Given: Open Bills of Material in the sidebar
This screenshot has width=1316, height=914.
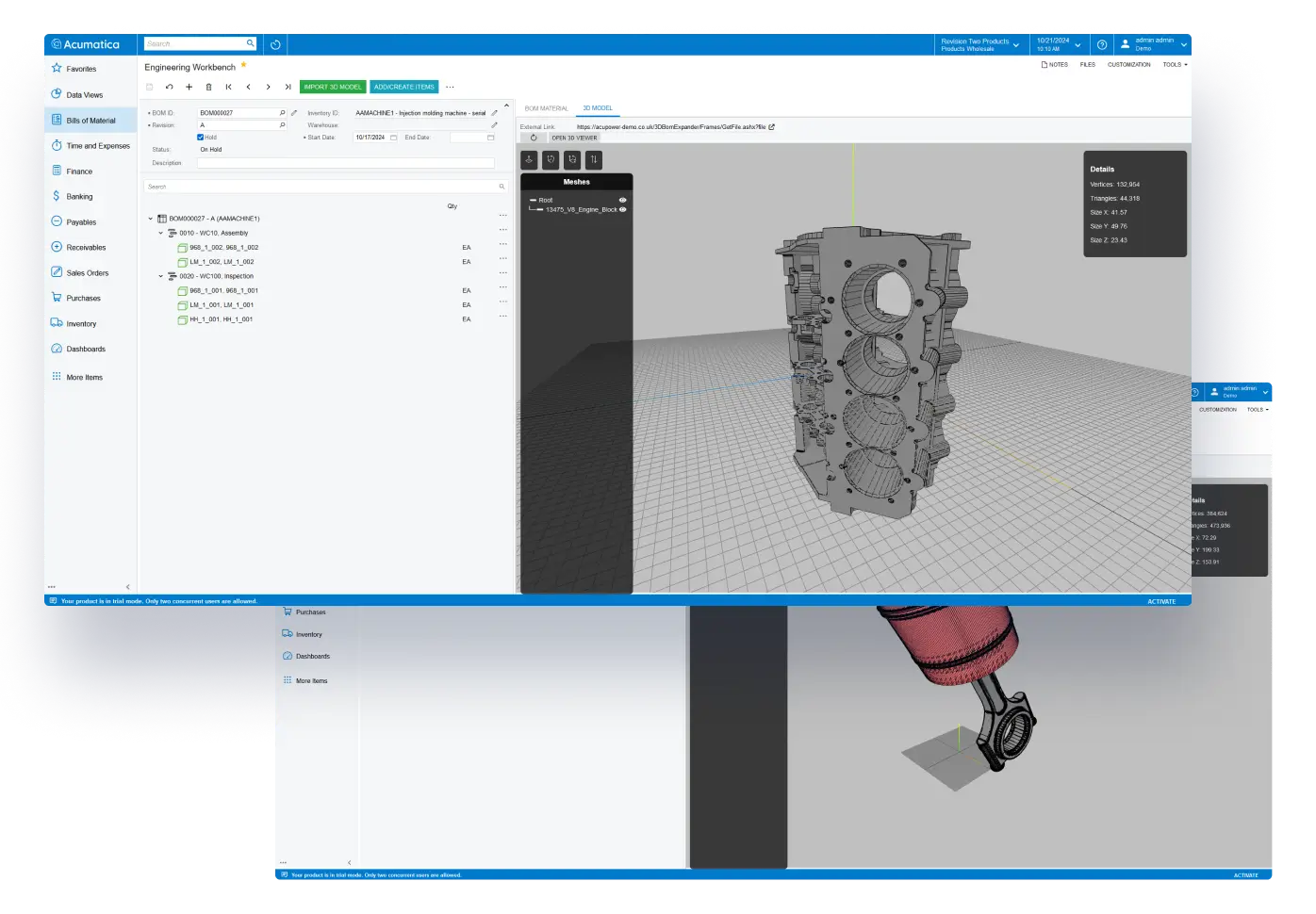Looking at the screenshot, I should (x=90, y=121).
